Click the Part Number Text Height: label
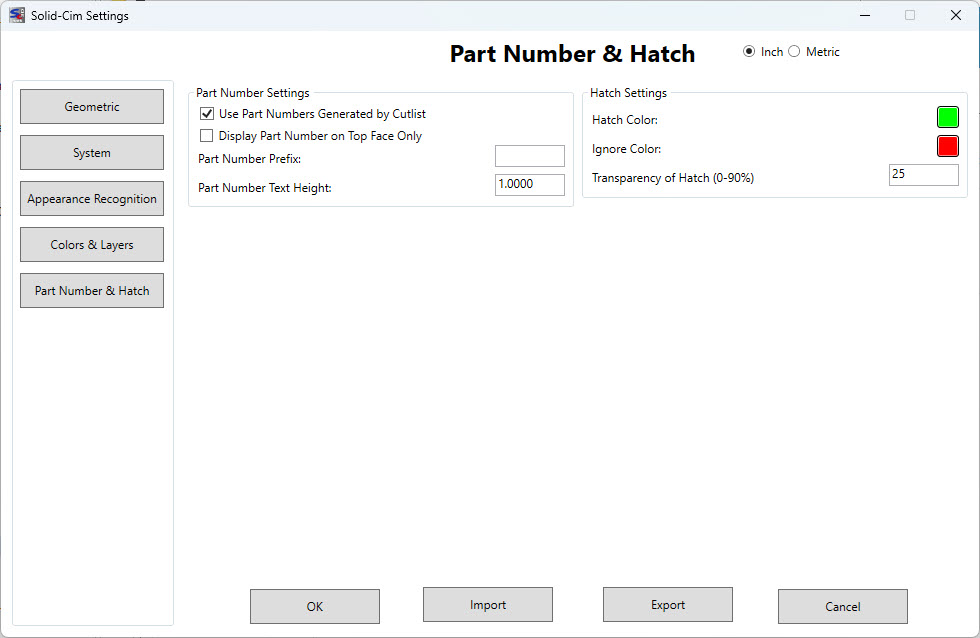 [264, 187]
